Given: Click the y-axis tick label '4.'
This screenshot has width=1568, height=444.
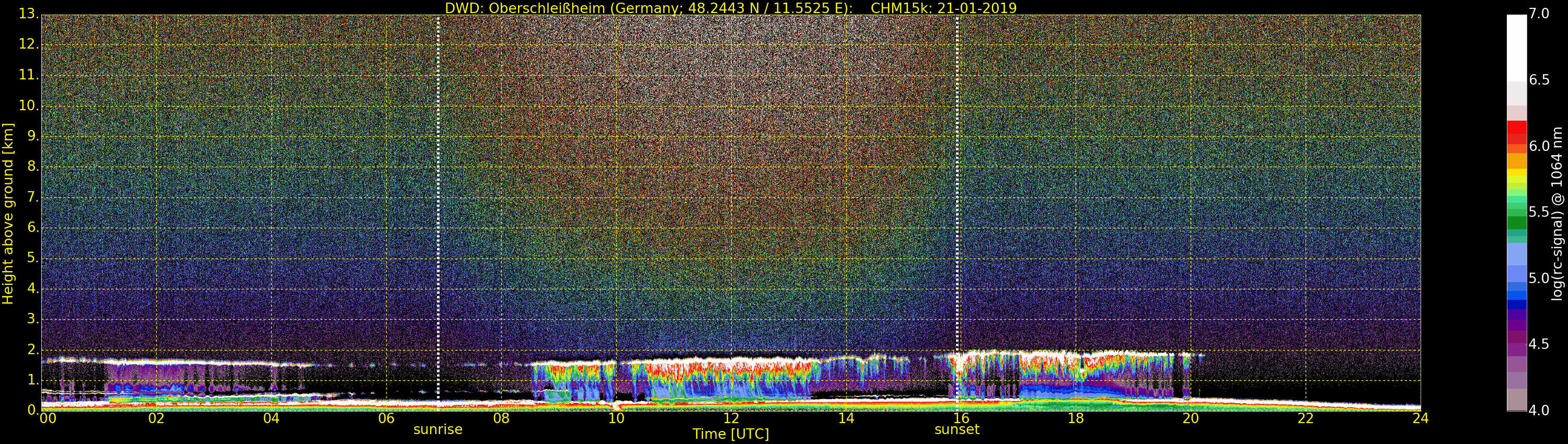Looking at the screenshot, I should click(x=33, y=288).
